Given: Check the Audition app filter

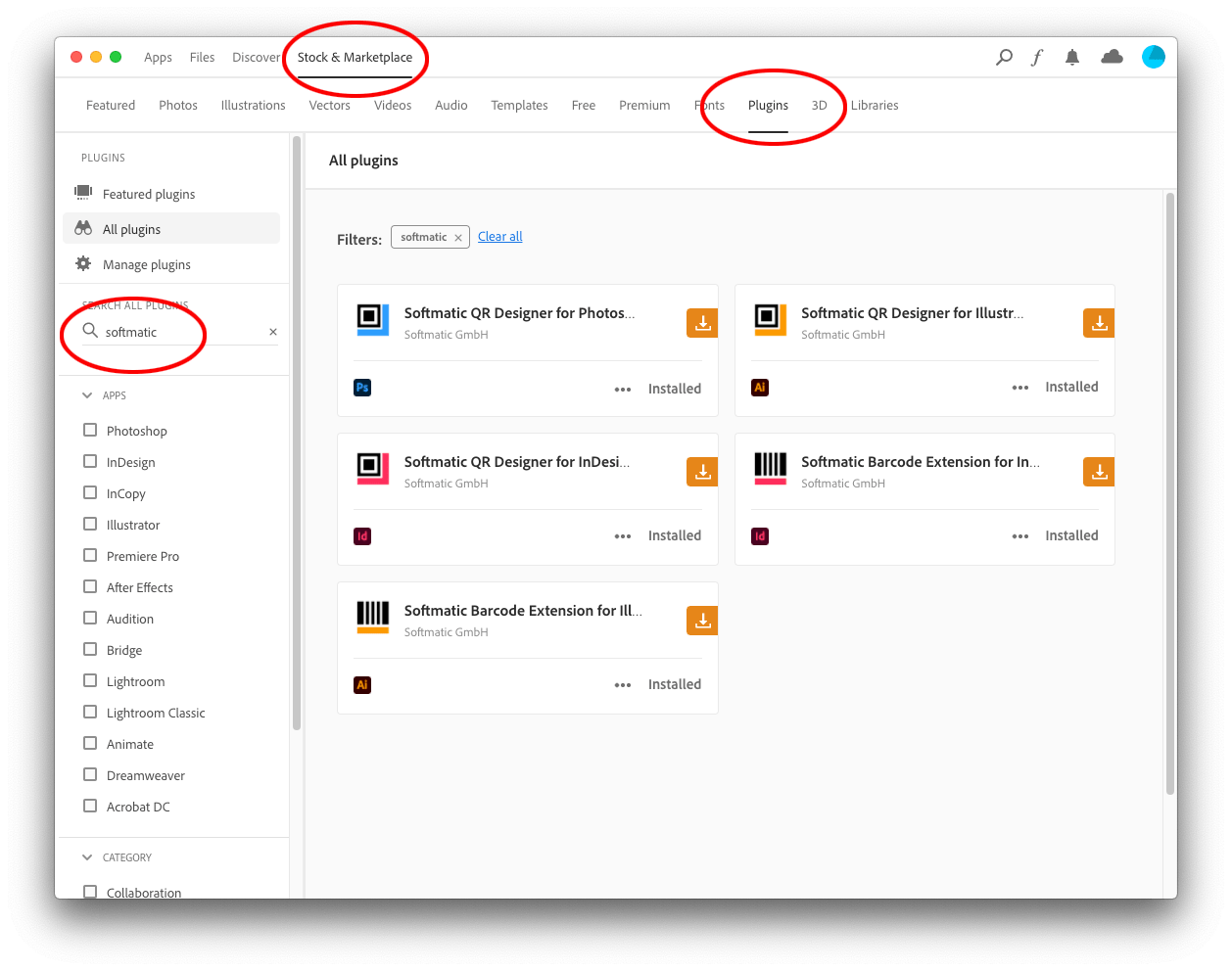Looking at the screenshot, I should pyautogui.click(x=90, y=618).
